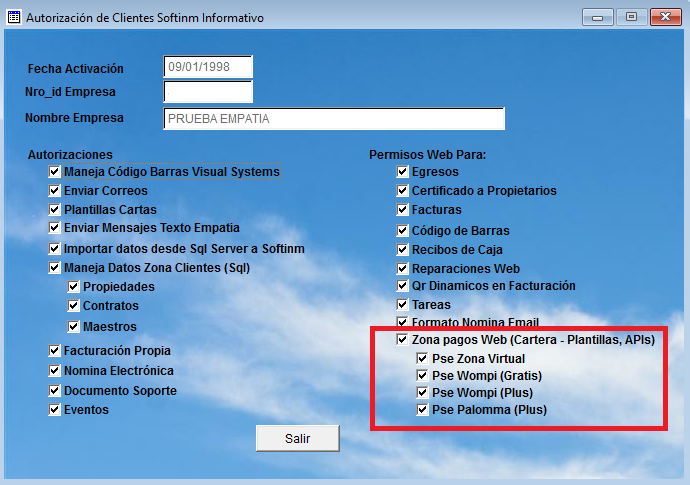Uncheck Documento Soporte
This screenshot has height=485, width=690.
(54, 390)
